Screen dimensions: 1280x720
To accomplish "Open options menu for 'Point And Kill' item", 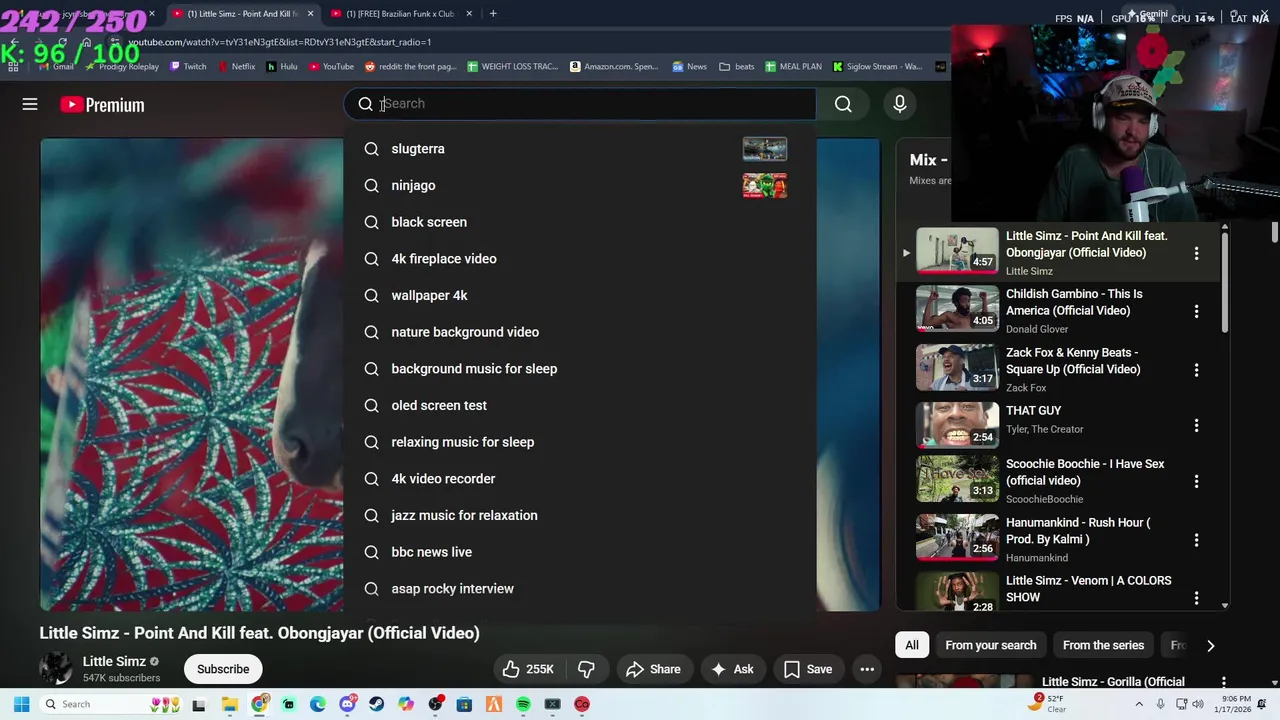I will [1196, 253].
